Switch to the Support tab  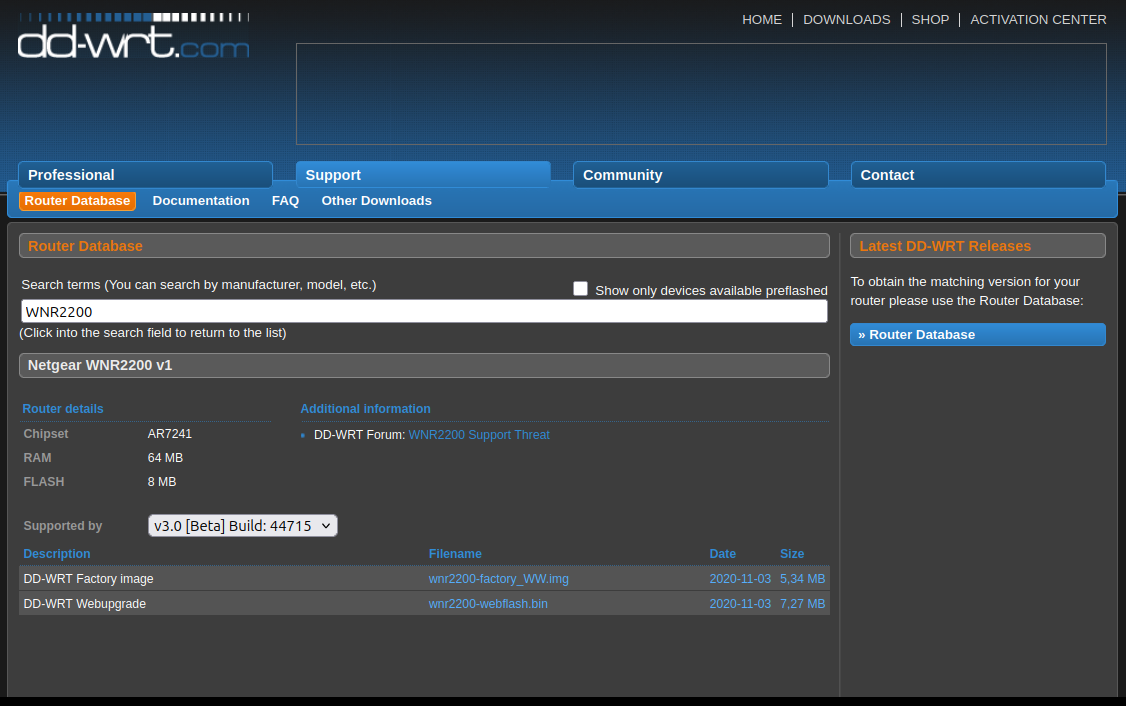pos(423,175)
